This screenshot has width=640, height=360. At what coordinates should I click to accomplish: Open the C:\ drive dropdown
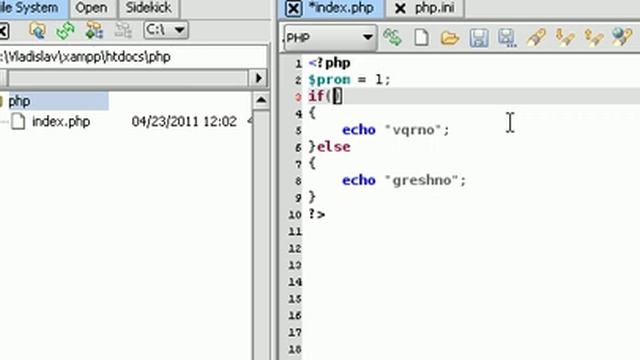pyautogui.click(x=166, y=30)
